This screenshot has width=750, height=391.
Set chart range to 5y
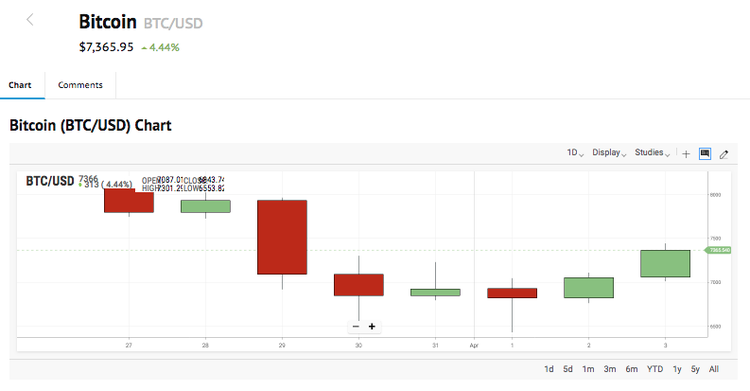coord(695,369)
